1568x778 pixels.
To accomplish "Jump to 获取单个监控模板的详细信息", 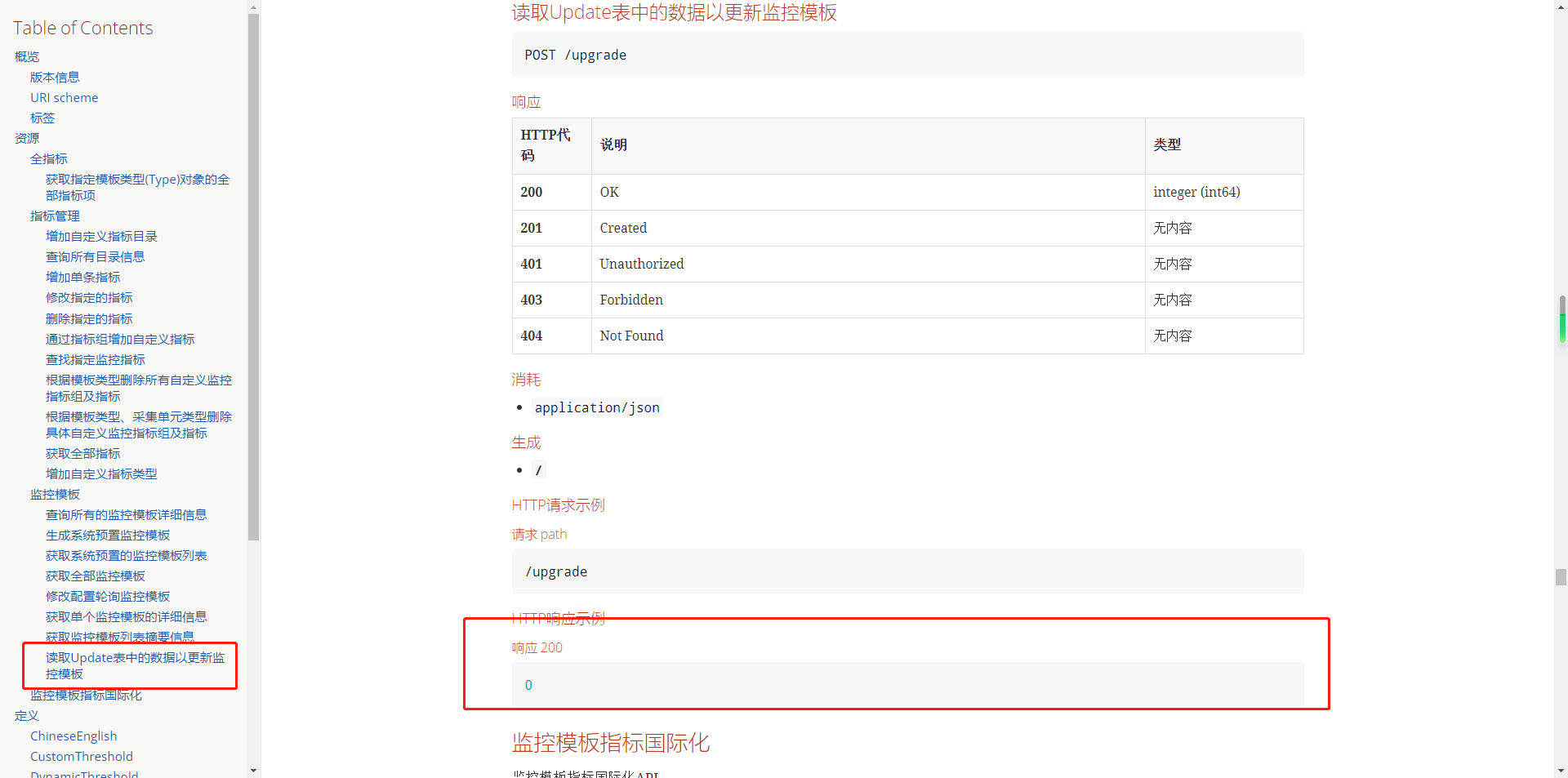I will point(126,616).
